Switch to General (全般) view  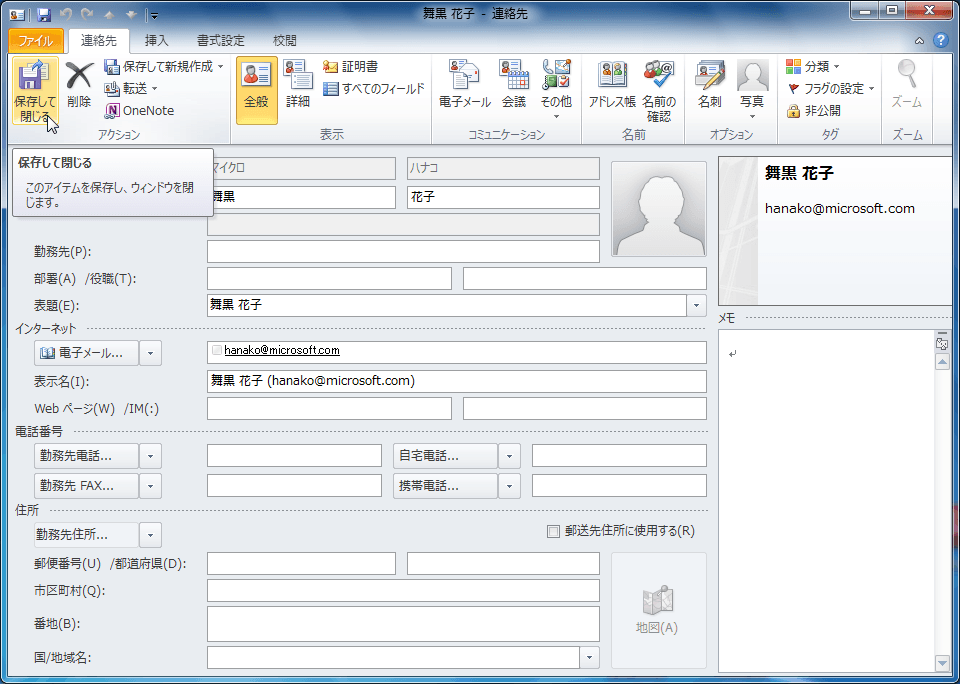pos(257,90)
